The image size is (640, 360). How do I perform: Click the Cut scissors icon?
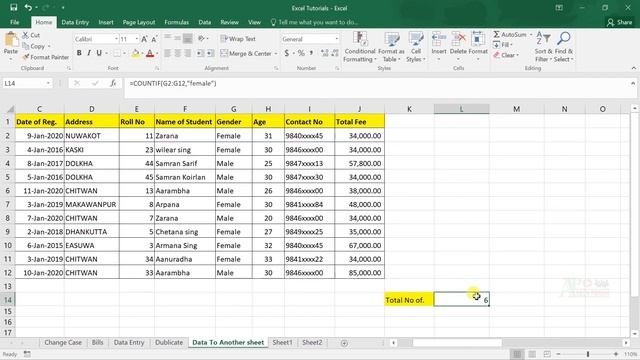[x=25, y=35]
